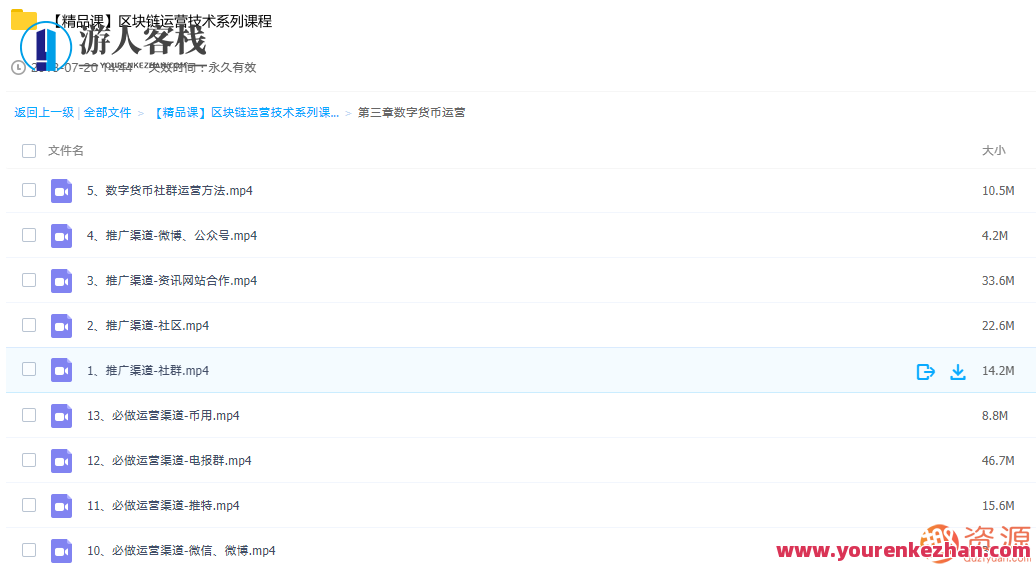Click video icon for 4、推广渠道-微博、公众号.mp4
1036x567 pixels.
click(61, 236)
